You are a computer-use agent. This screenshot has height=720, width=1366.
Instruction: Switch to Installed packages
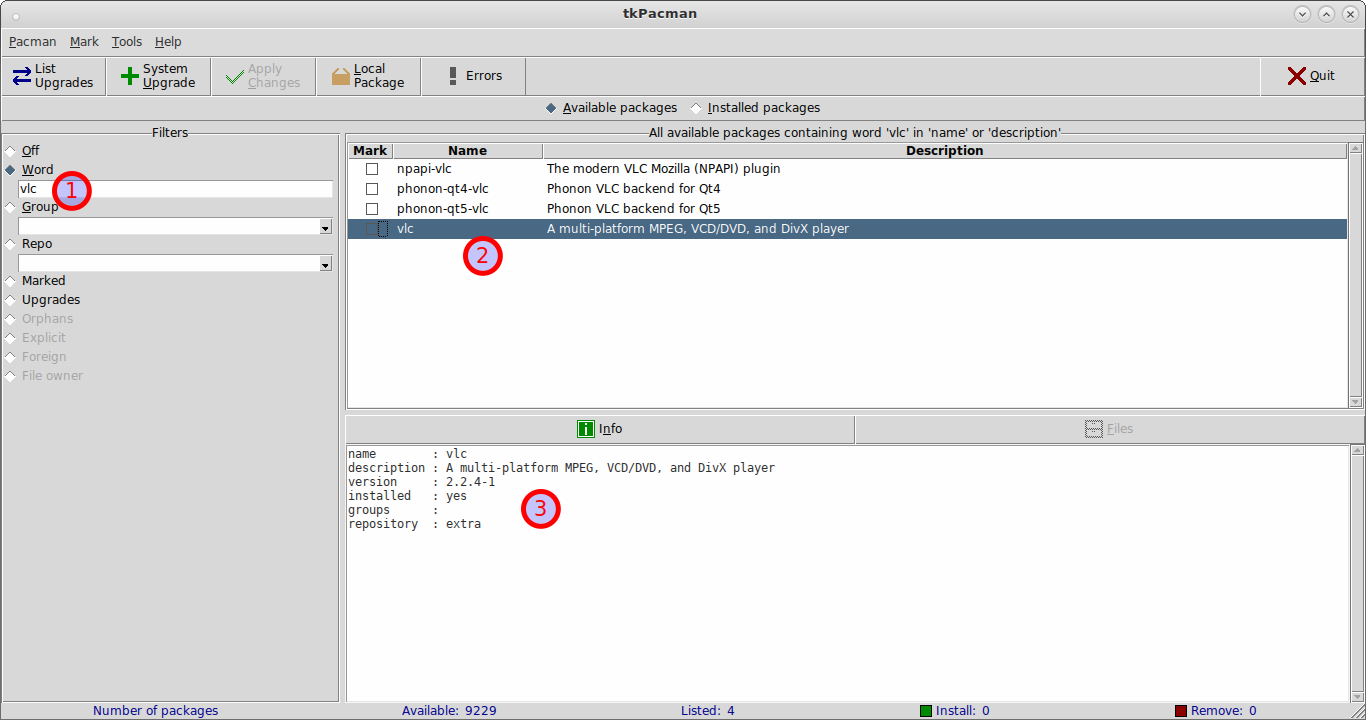pos(755,108)
